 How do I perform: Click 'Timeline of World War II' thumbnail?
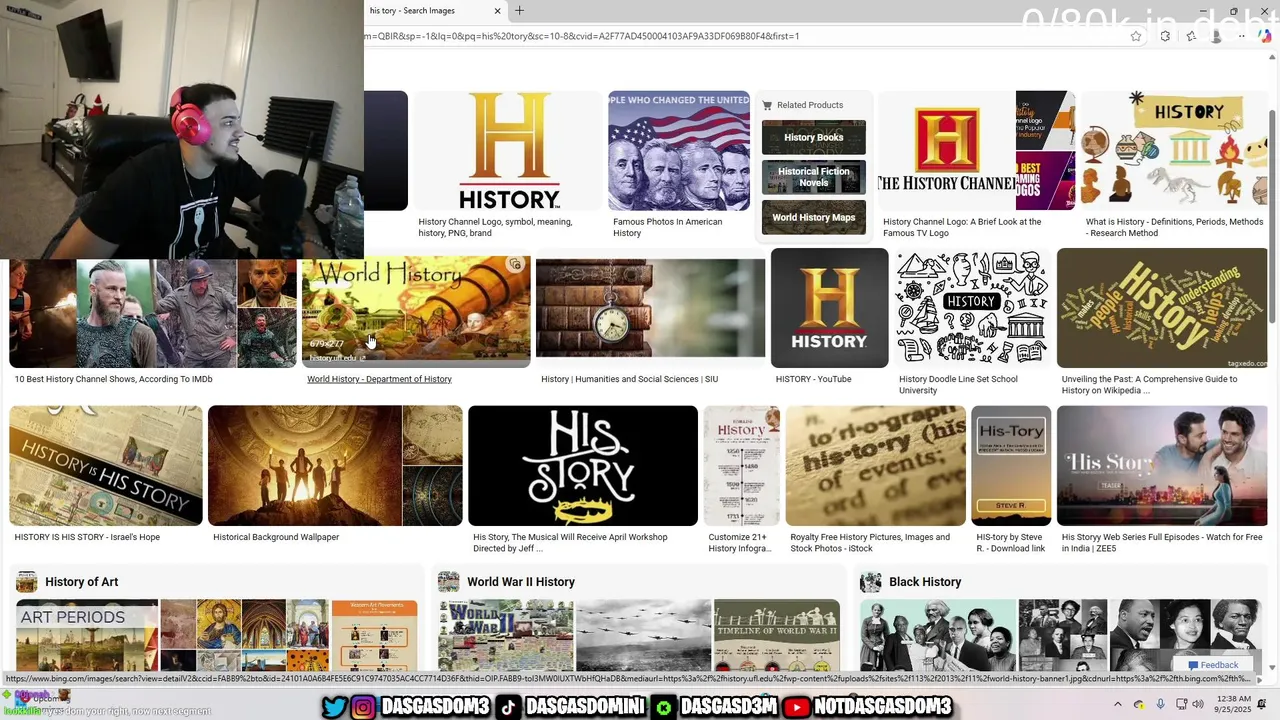776,636
